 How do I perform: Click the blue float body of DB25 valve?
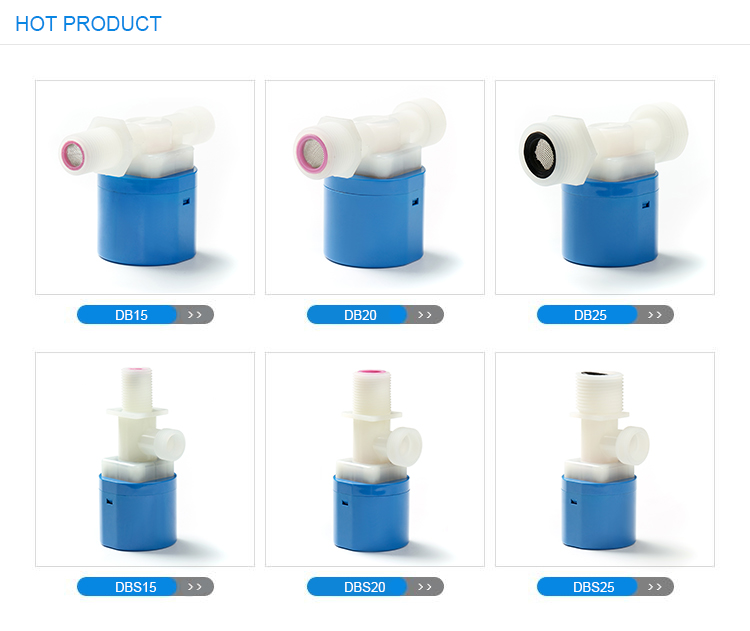(x=610, y=222)
